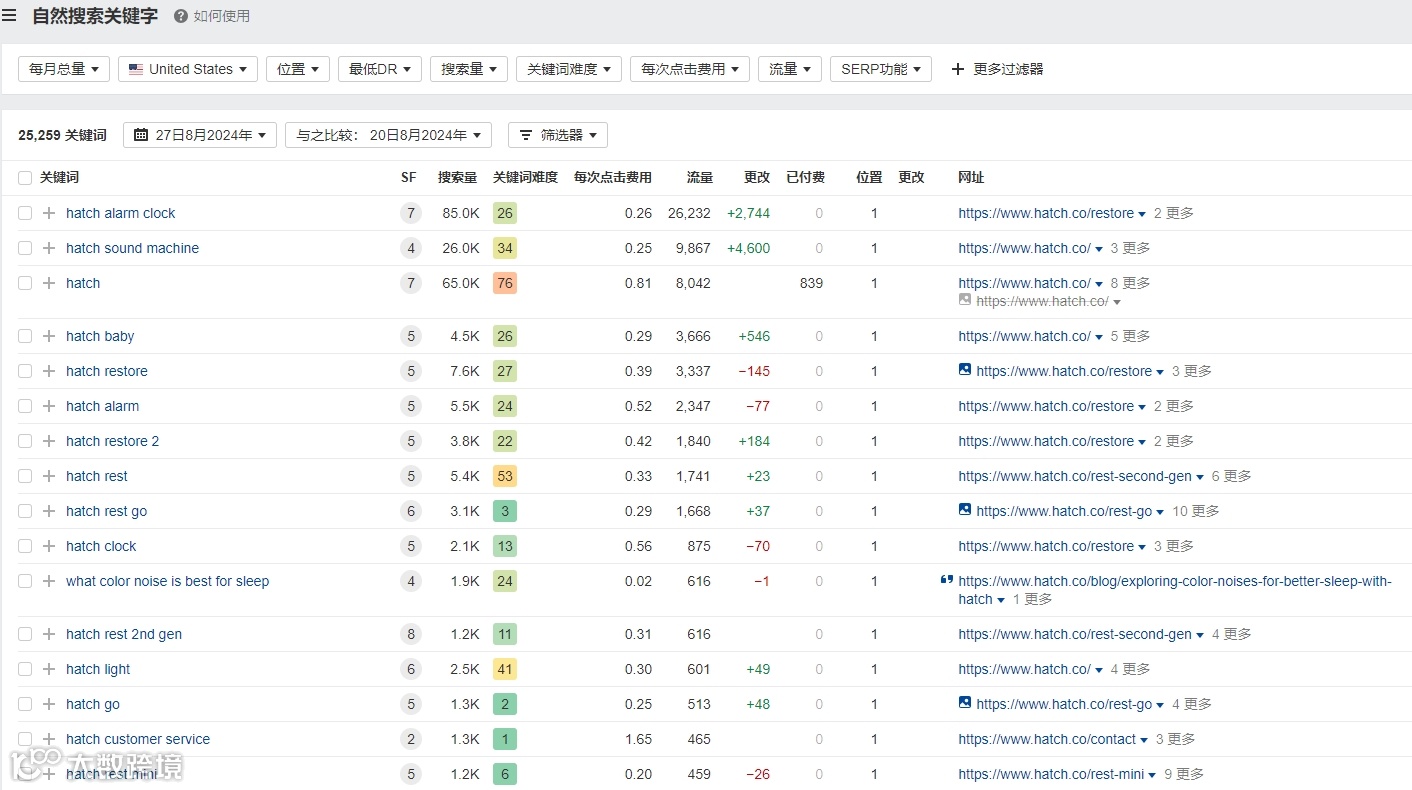Click difficulty badge 53 for hatch rest
This screenshot has width=1412, height=790.
coord(505,476)
